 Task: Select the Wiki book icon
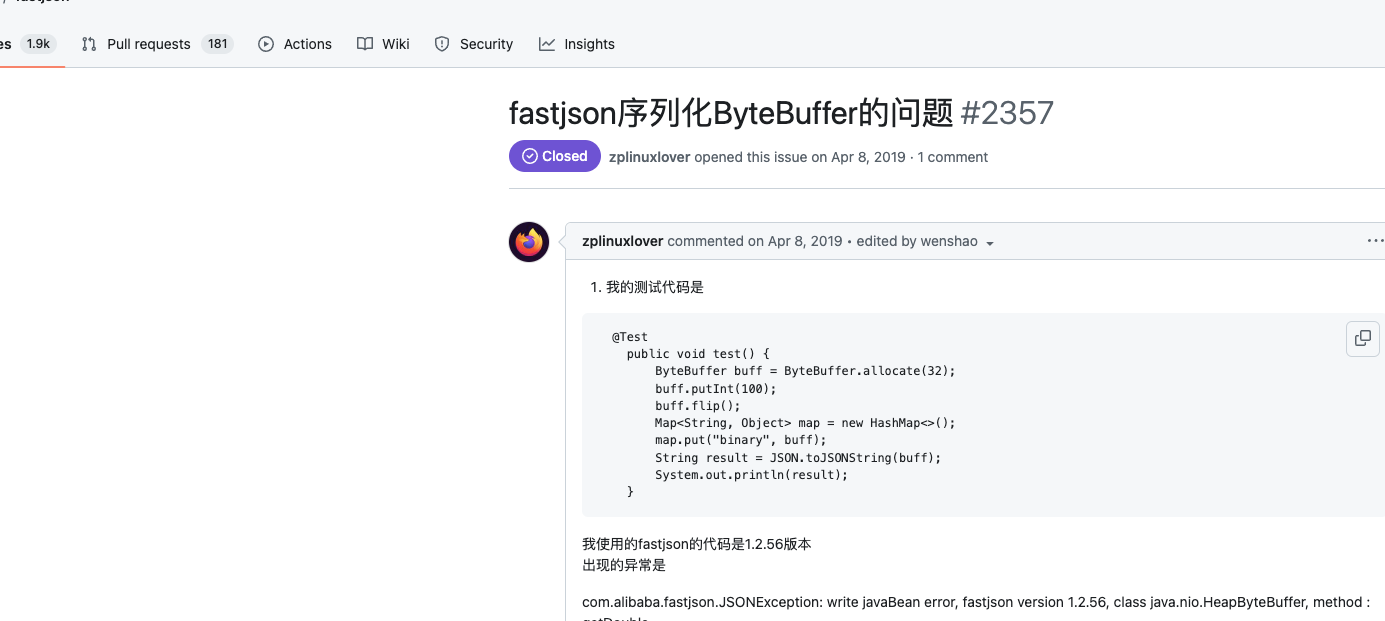(364, 43)
